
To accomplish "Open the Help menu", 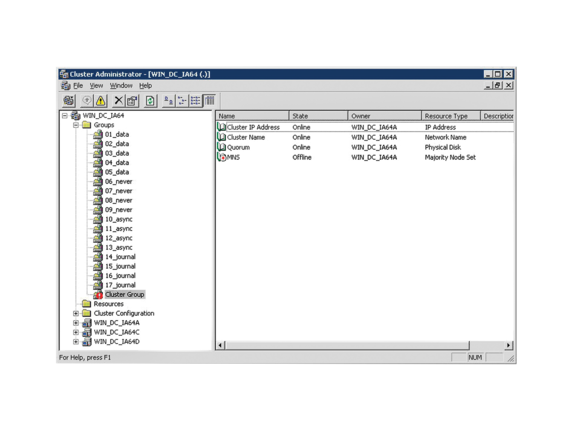I will 145,85.
